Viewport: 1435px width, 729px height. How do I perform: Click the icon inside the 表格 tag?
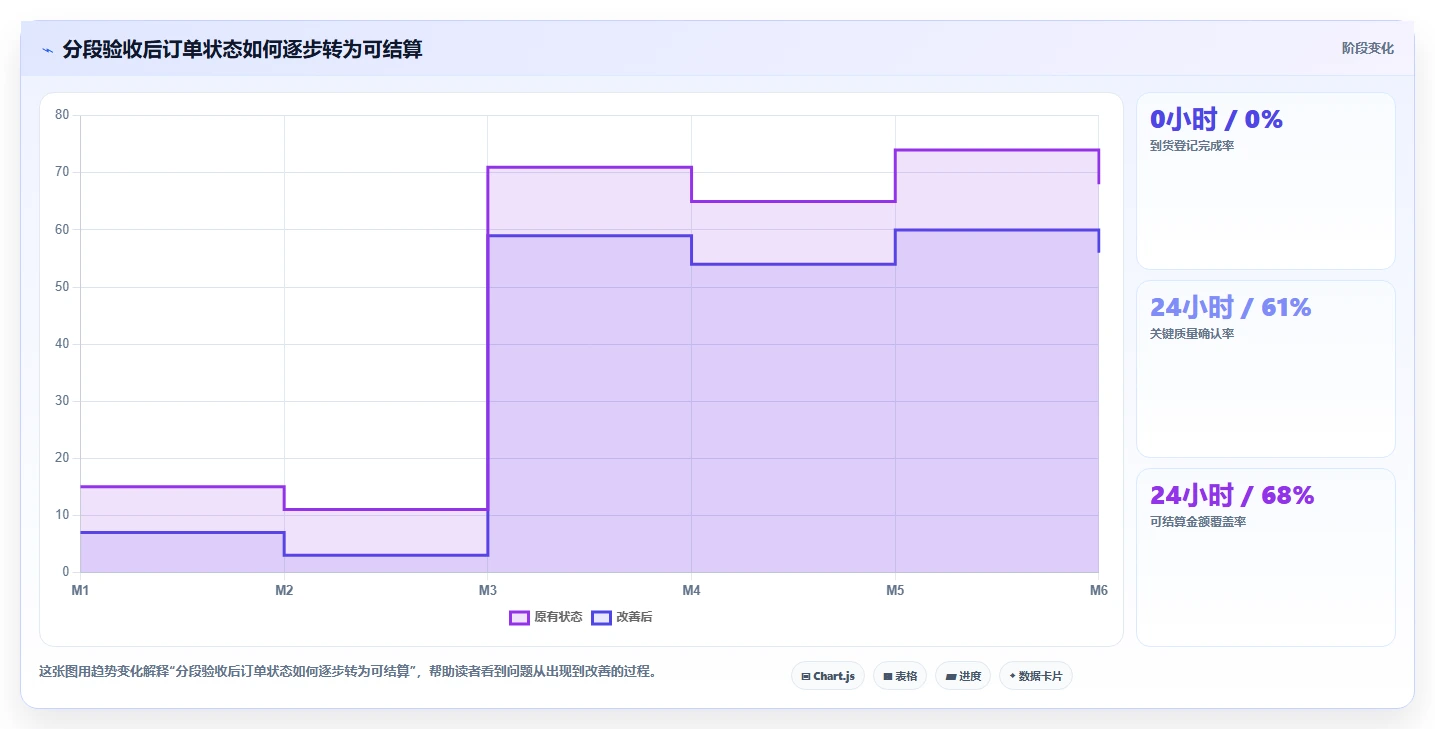coord(887,677)
